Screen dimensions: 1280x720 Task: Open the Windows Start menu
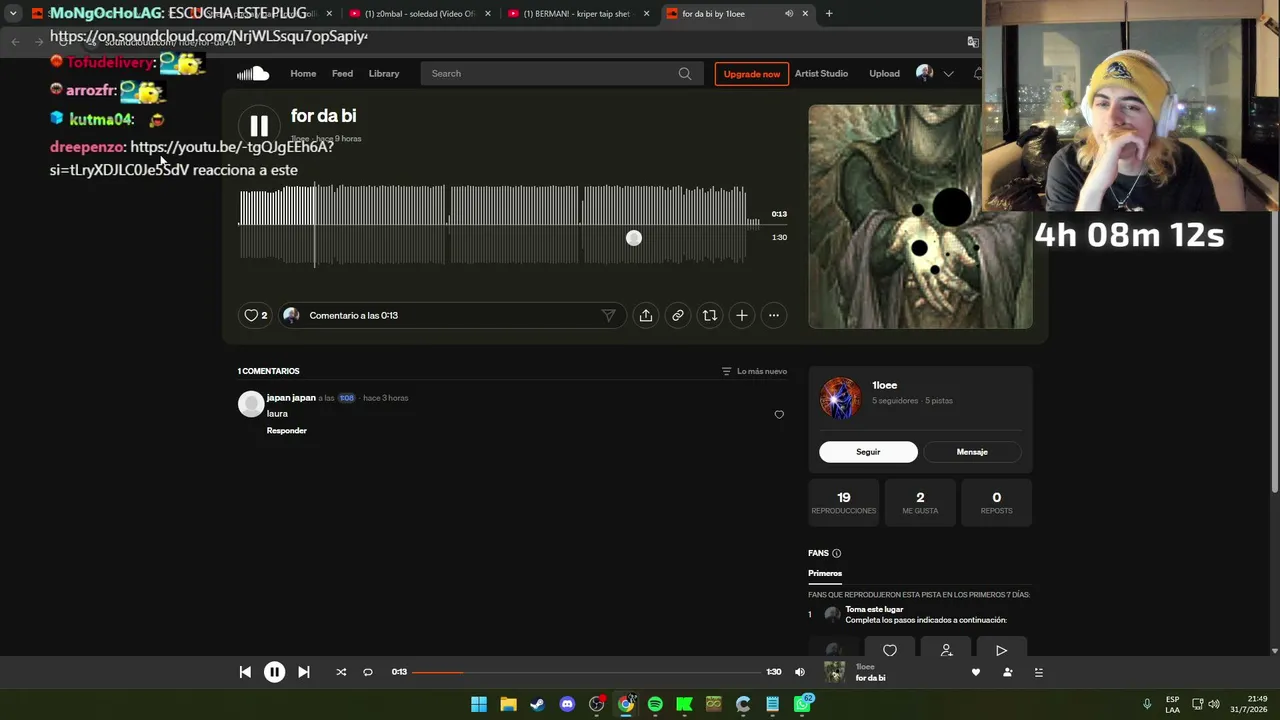tap(479, 704)
